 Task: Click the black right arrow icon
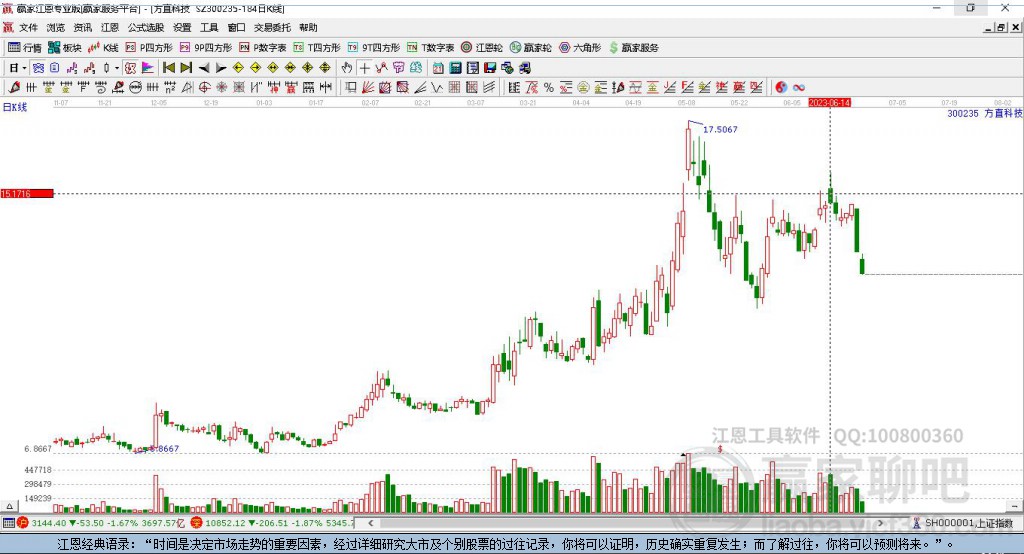(x=221, y=68)
